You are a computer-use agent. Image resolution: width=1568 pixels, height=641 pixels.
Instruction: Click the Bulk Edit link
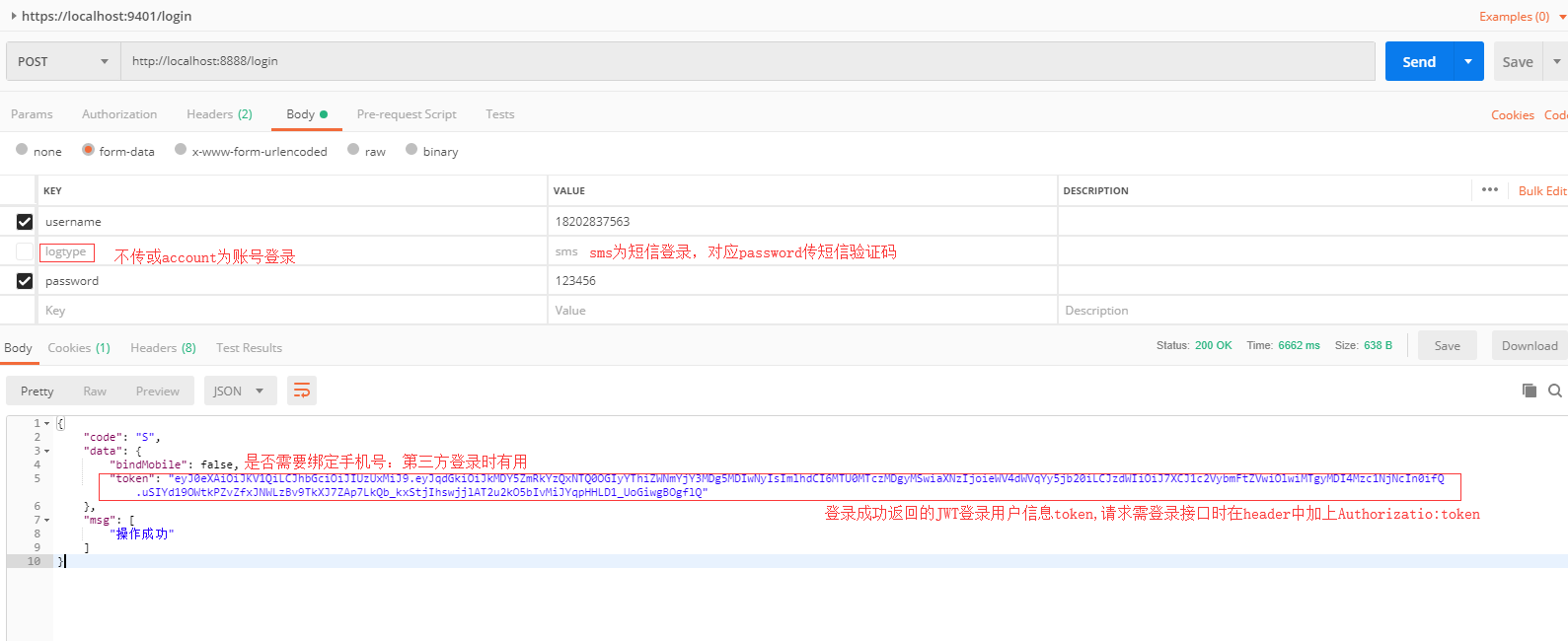coord(1541,191)
